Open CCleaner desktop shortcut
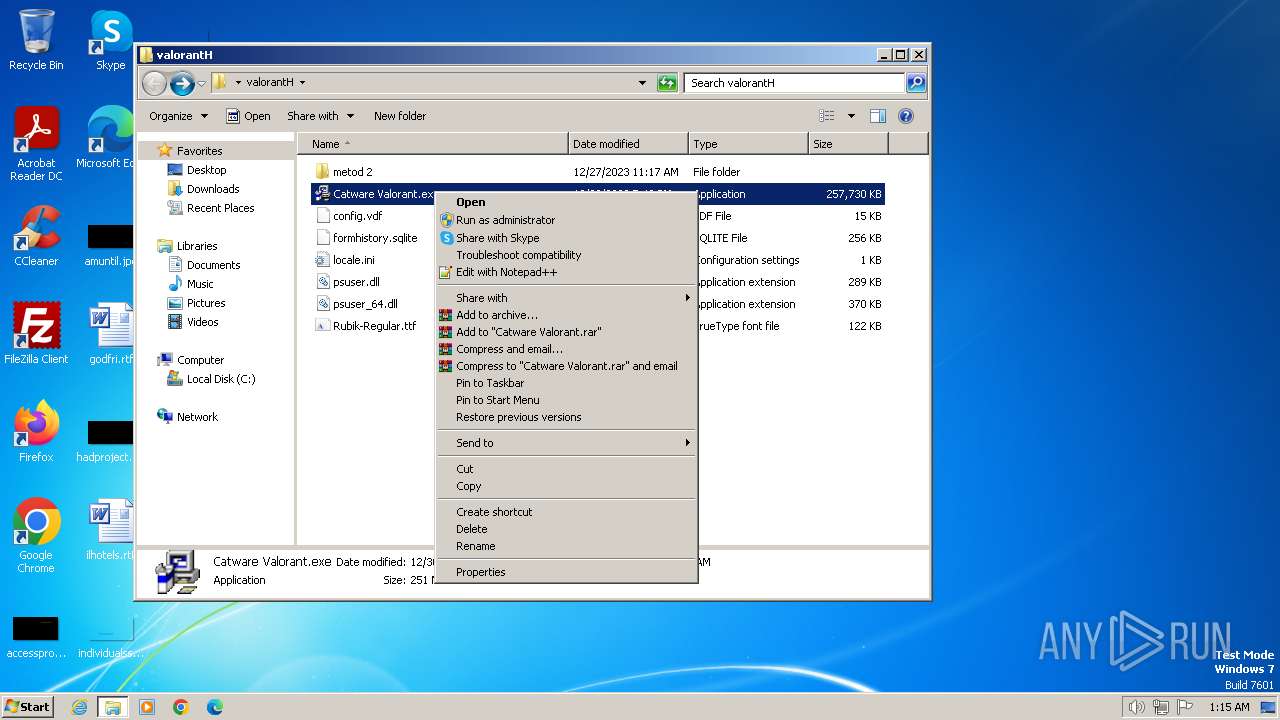This screenshot has width=1280, height=720. [36, 236]
